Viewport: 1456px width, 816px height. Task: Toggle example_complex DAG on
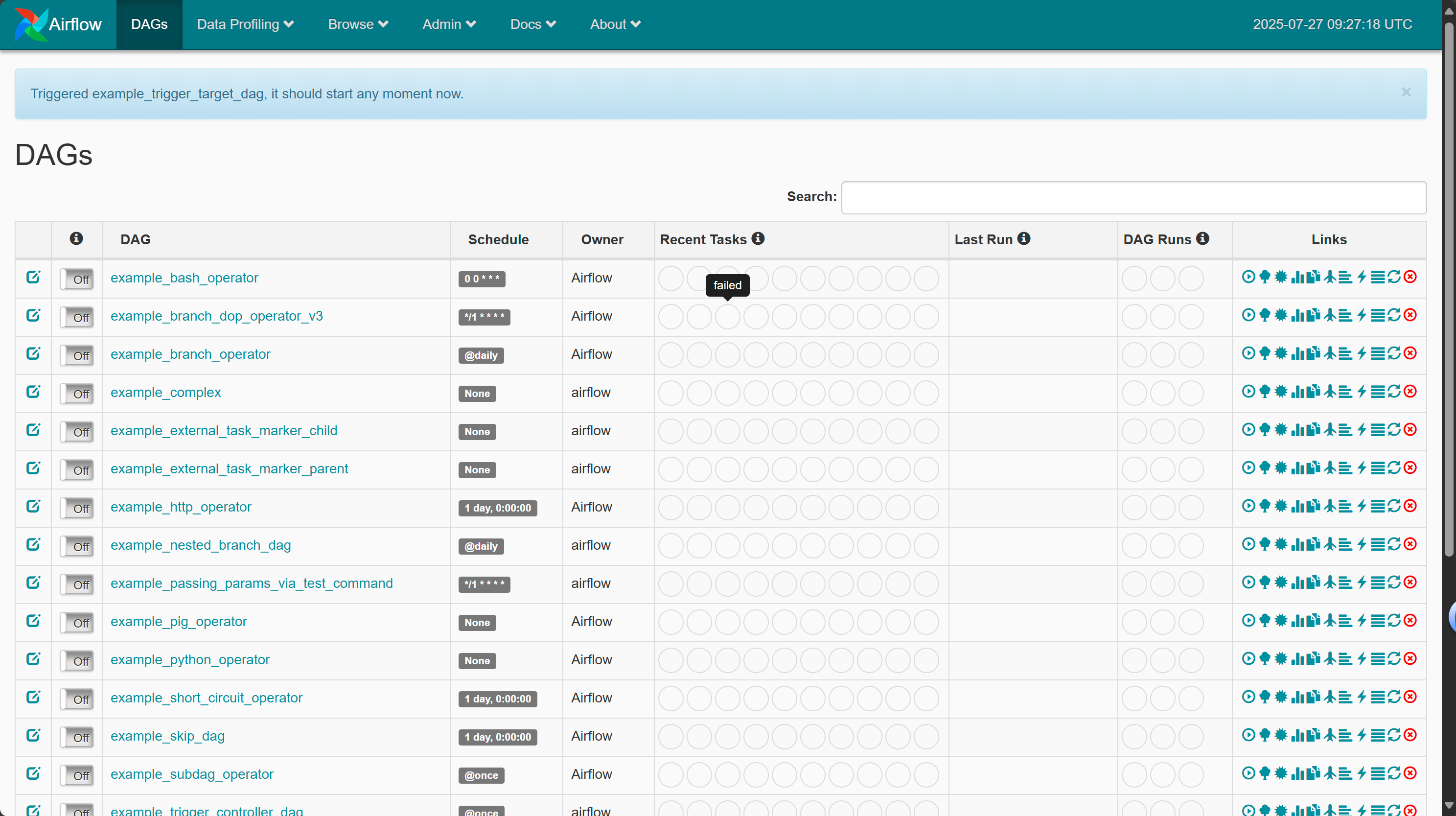77,394
